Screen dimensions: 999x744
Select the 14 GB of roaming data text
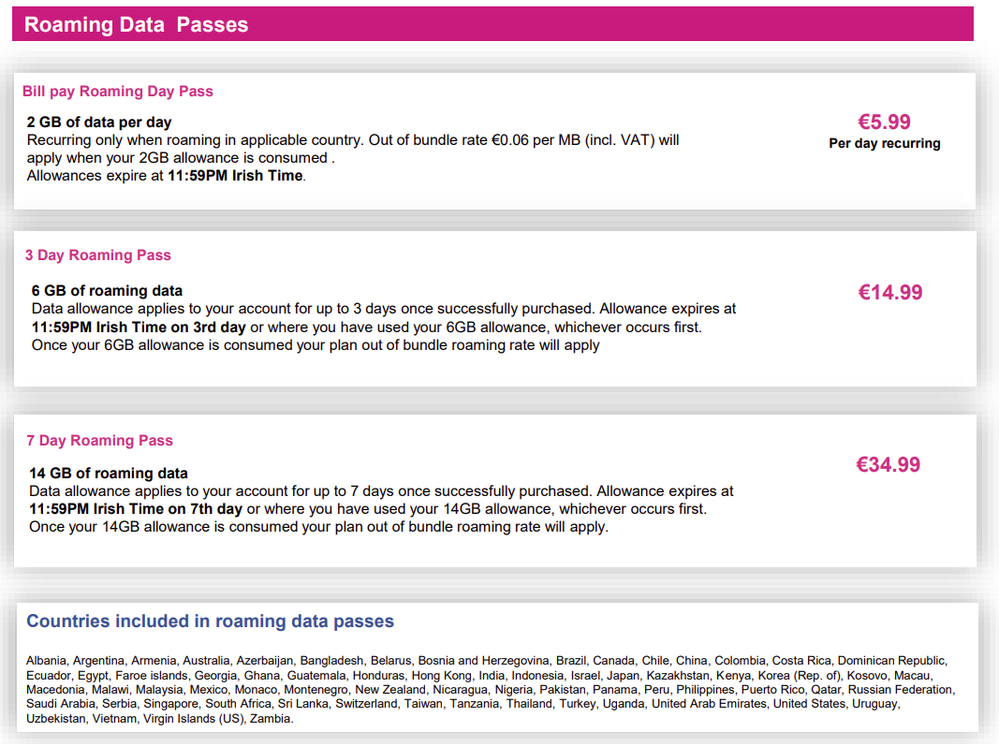108,473
